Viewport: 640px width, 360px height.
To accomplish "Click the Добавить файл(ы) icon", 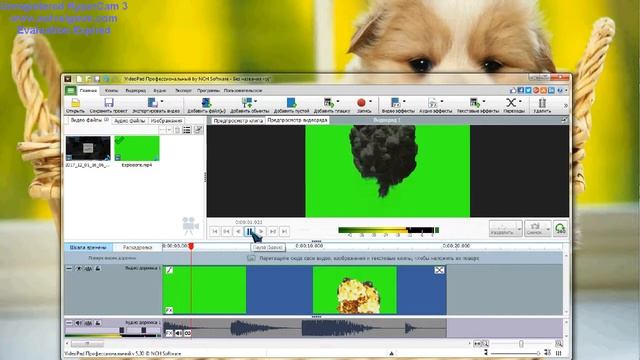I will click(207, 102).
